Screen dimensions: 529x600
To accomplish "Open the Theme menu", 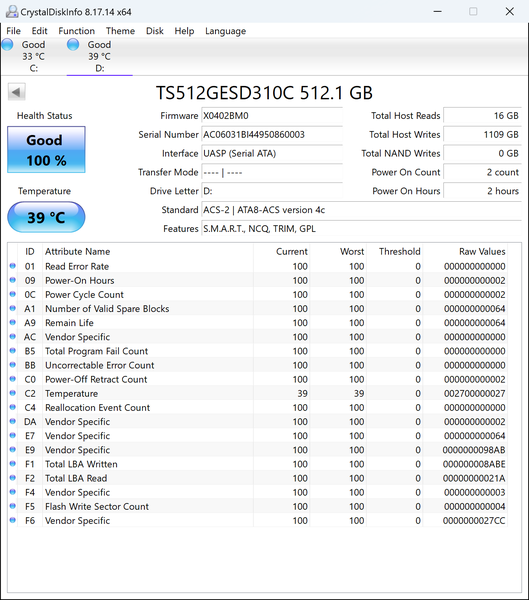I will (120, 31).
